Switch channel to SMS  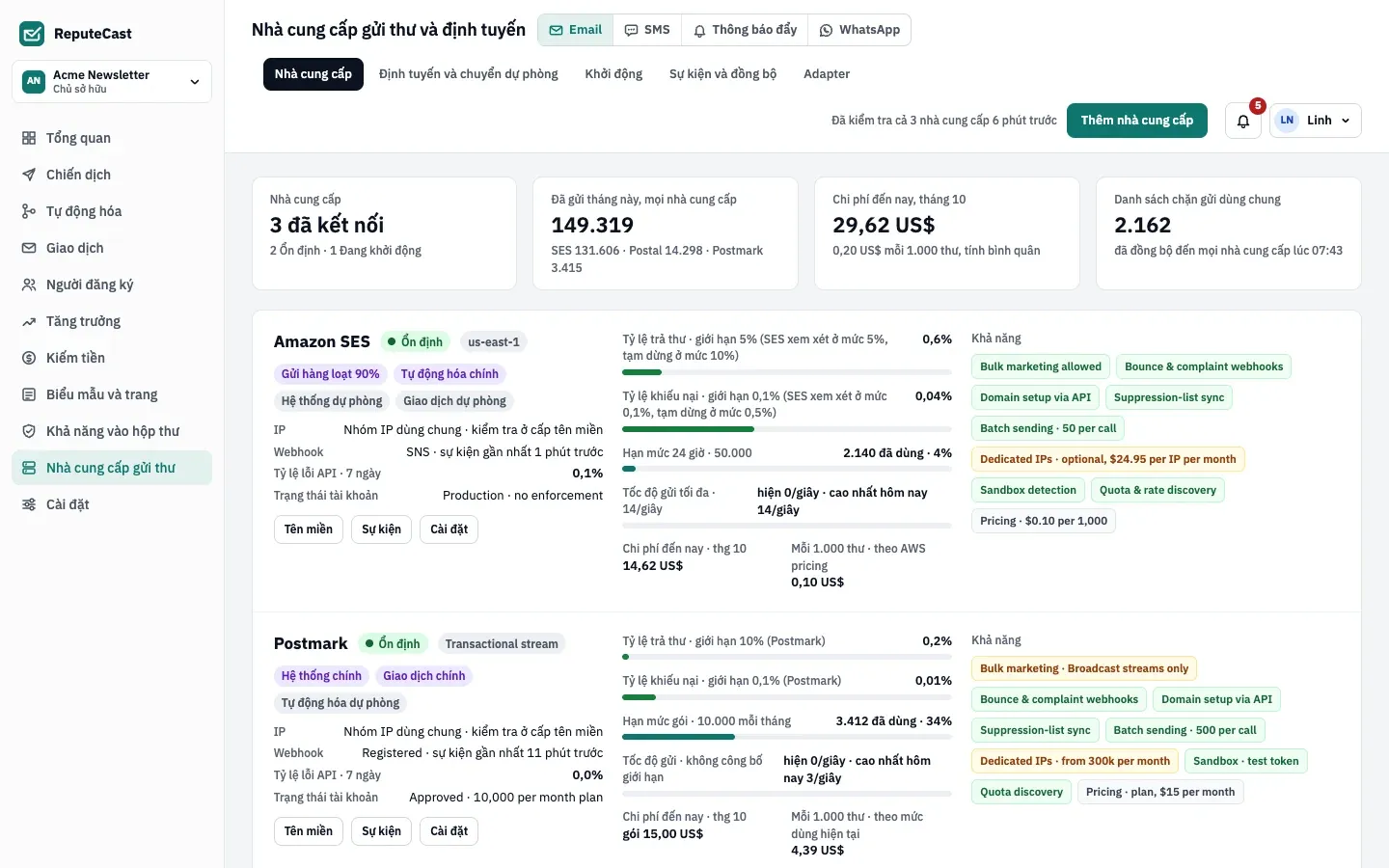[x=647, y=30]
